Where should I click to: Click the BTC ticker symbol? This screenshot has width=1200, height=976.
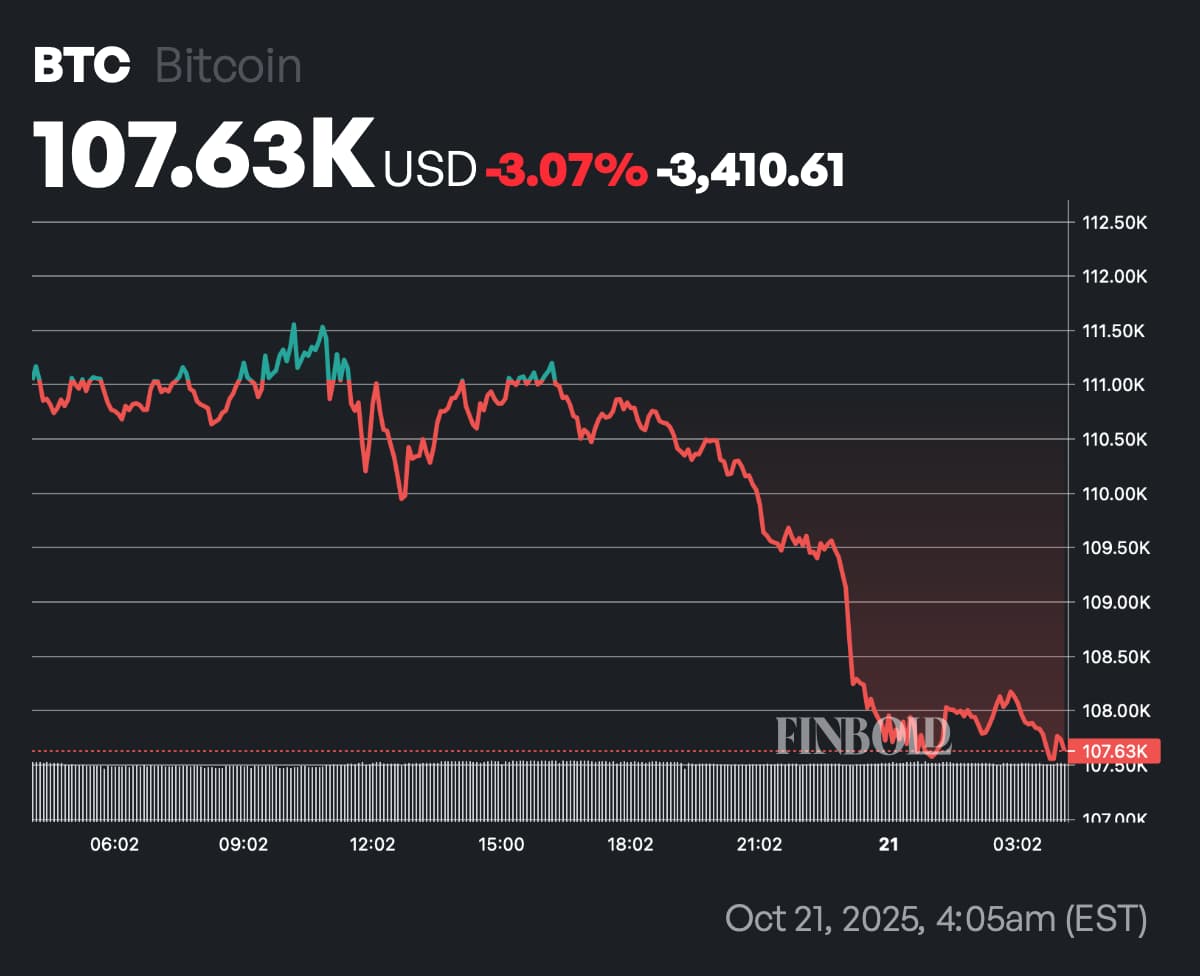(x=82, y=66)
